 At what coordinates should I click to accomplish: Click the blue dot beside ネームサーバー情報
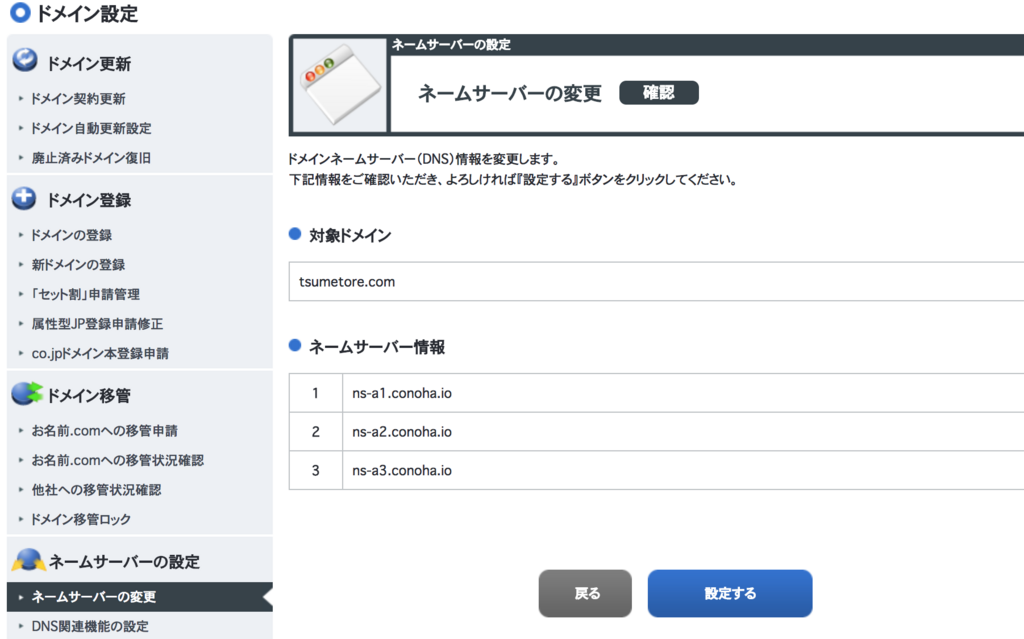click(x=293, y=347)
